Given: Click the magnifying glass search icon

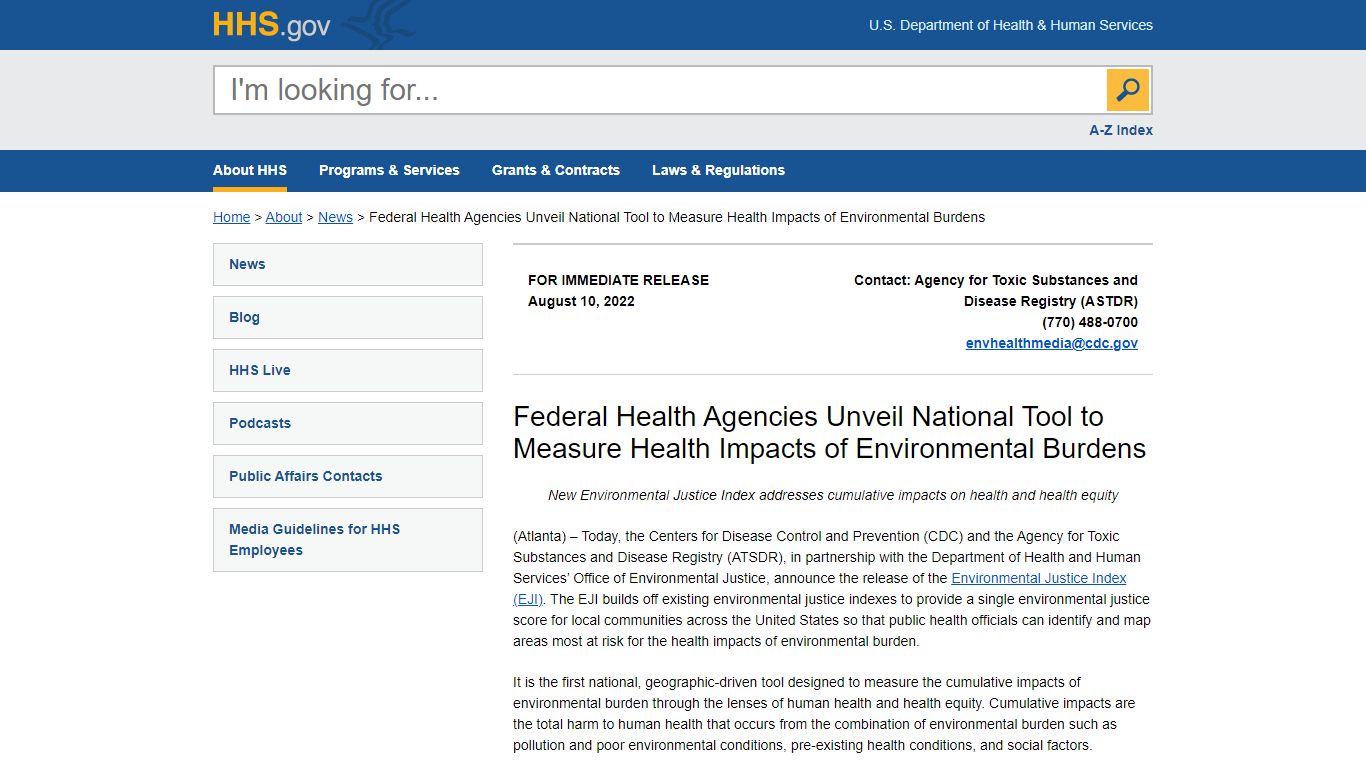Looking at the screenshot, I should tap(1128, 90).
